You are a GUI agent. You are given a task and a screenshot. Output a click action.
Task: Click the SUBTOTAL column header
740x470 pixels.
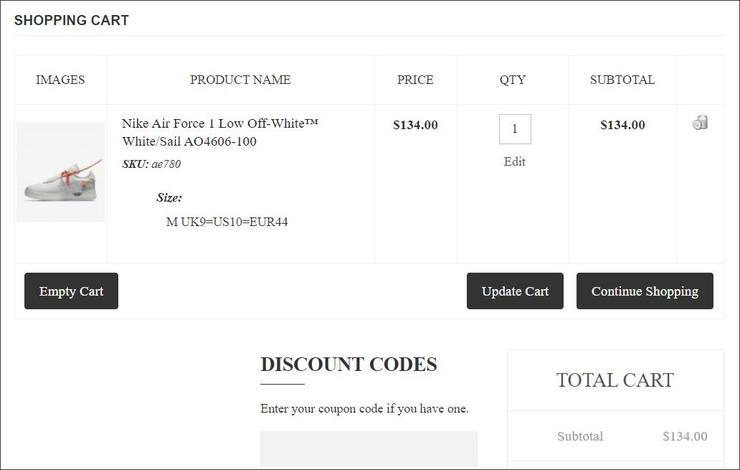[622, 80]
